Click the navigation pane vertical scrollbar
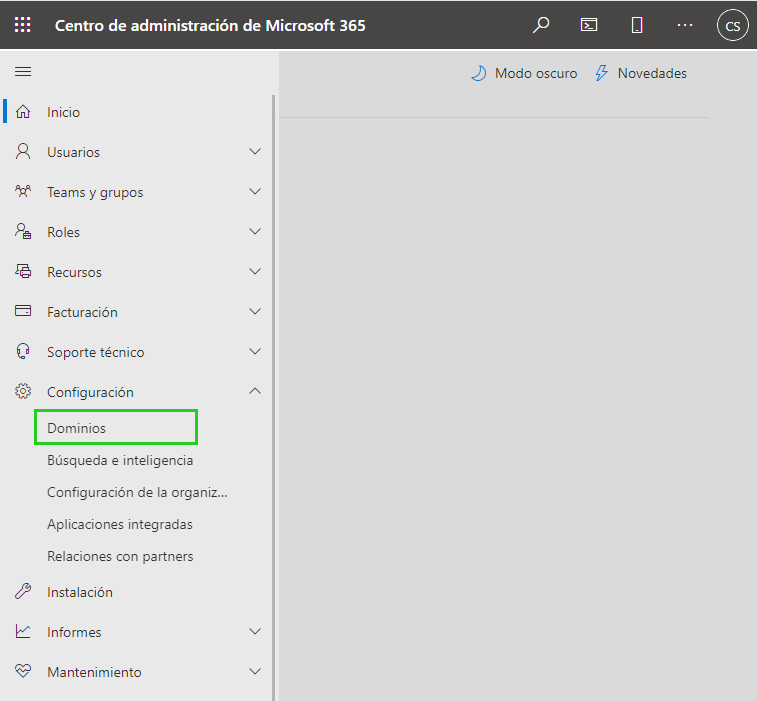The width and height of the screenshot is (757, 701). (273, 398)
